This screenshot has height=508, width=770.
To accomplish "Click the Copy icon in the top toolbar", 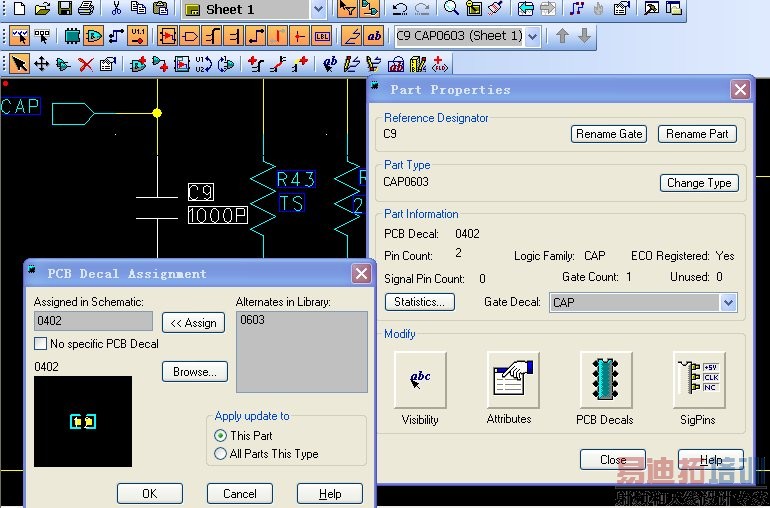I will (x=138, y=8).
